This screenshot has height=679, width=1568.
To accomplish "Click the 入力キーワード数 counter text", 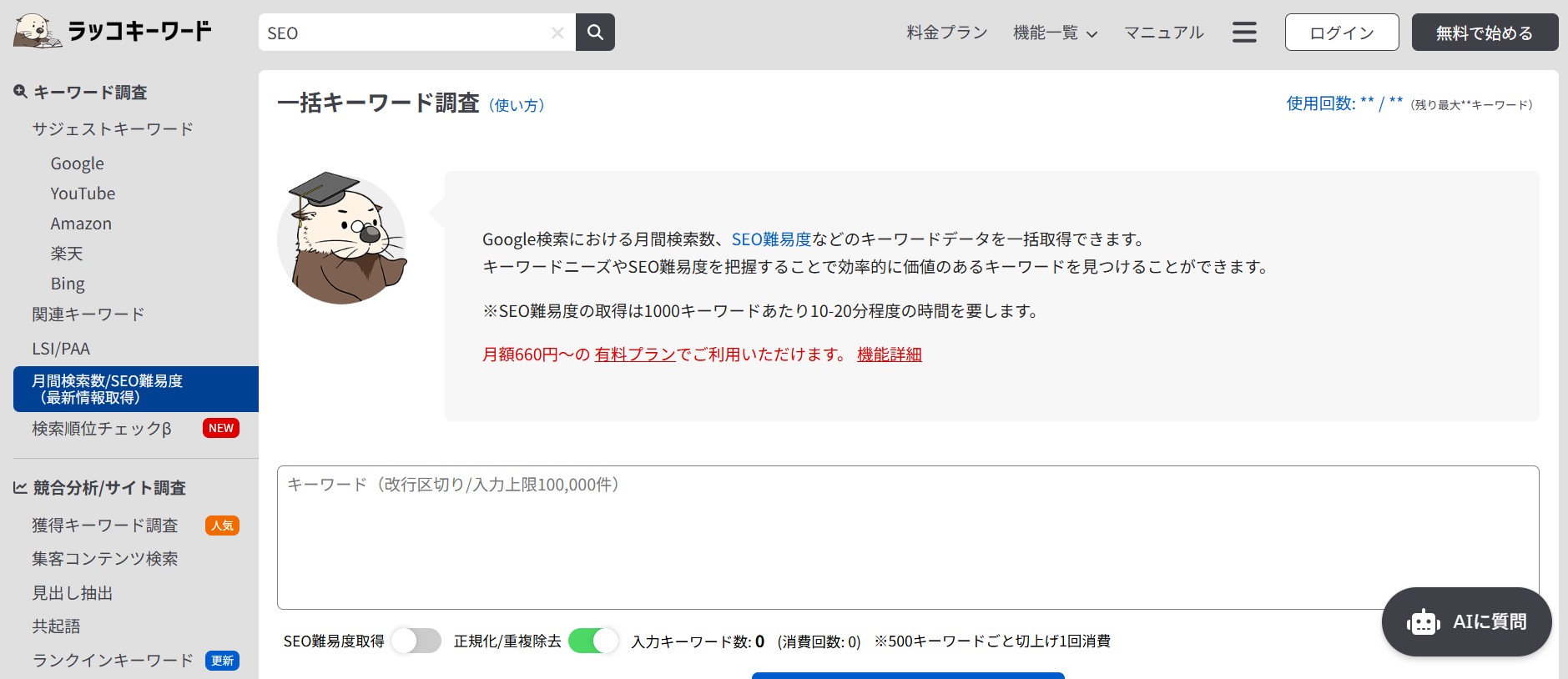I will [698, 641].
